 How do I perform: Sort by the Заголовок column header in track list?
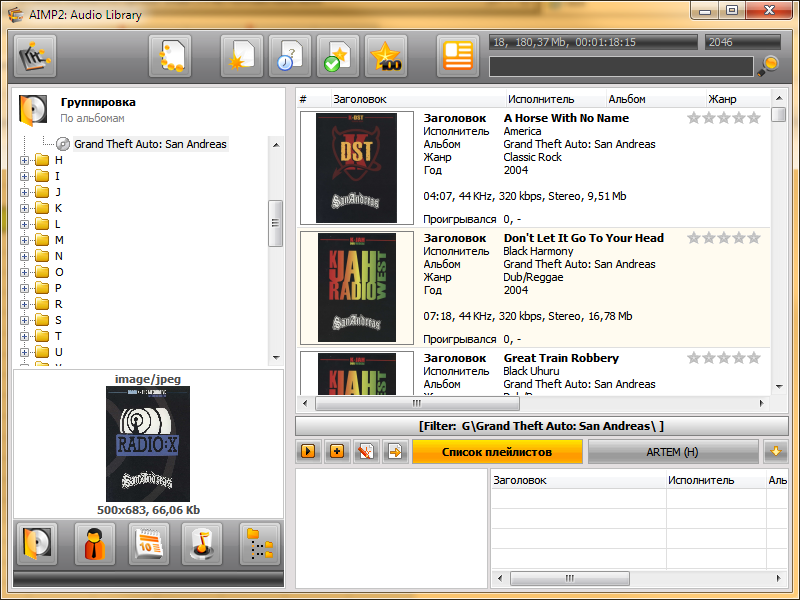click(x=417, y=99)
